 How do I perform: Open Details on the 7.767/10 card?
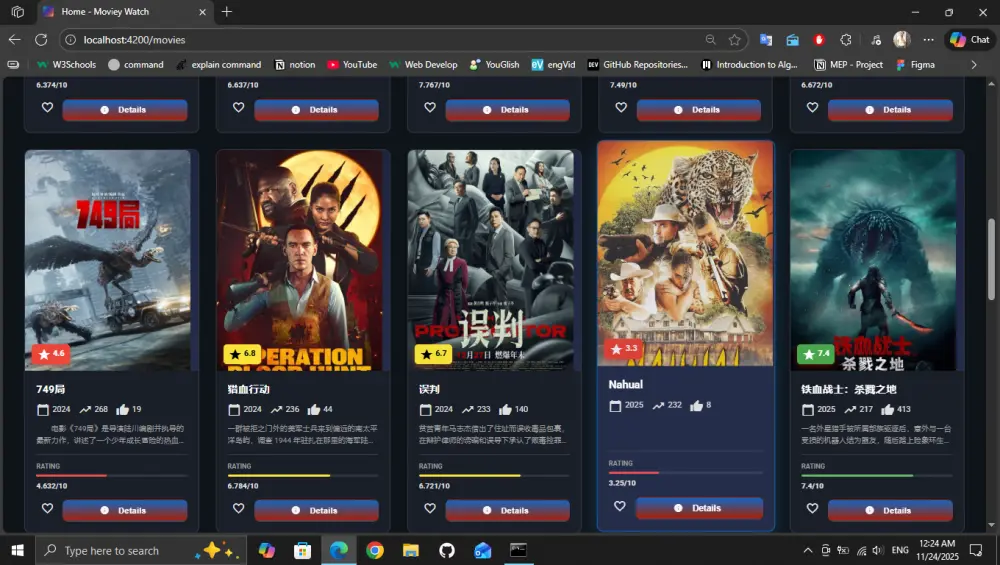(508, 110)
